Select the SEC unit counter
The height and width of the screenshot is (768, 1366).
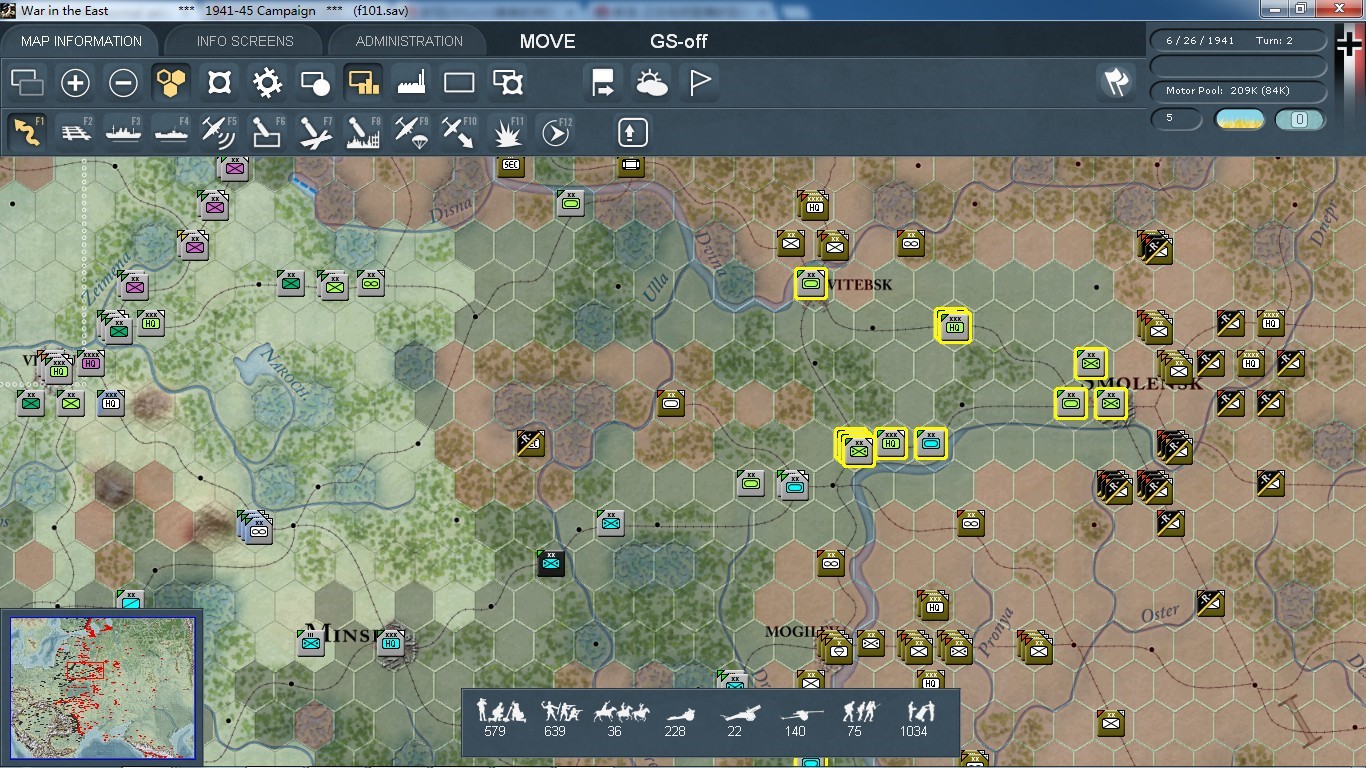pos(511,166)
